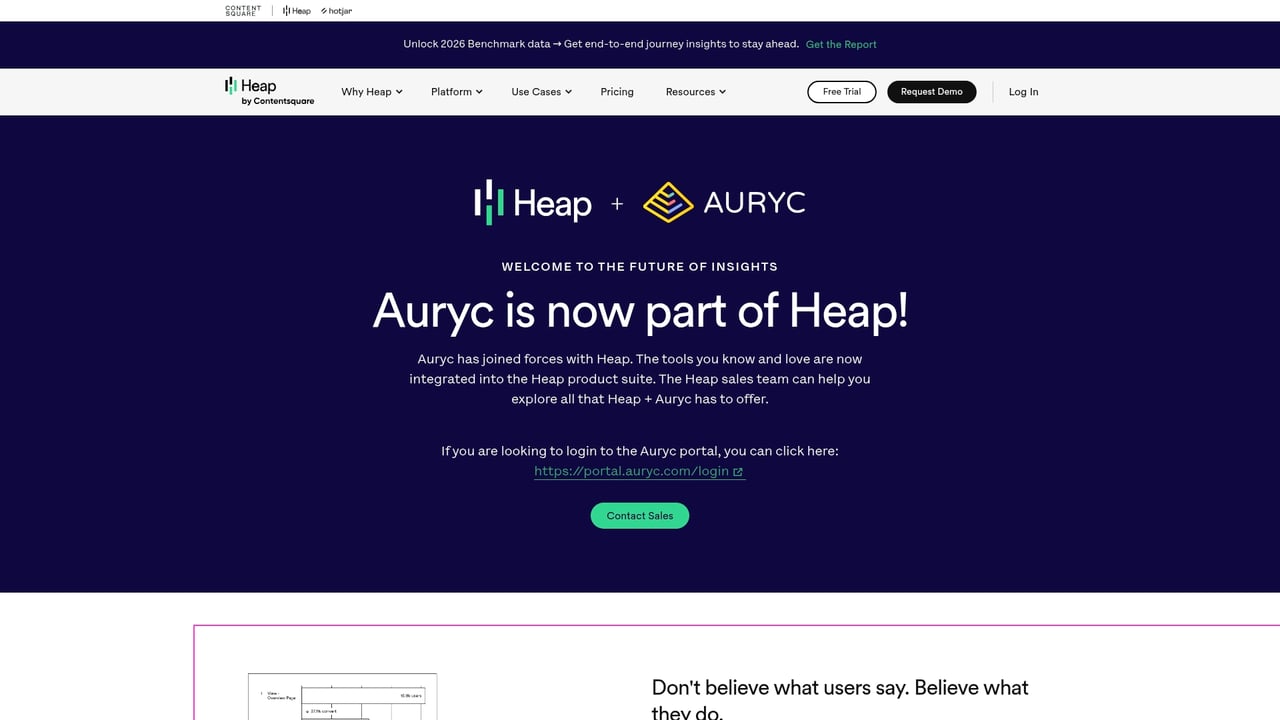The width and height of the screenshot is (1280, 720).
Task: Click the Heap by Contentsquare logo in navigation
Action: (x=268, y=91)
